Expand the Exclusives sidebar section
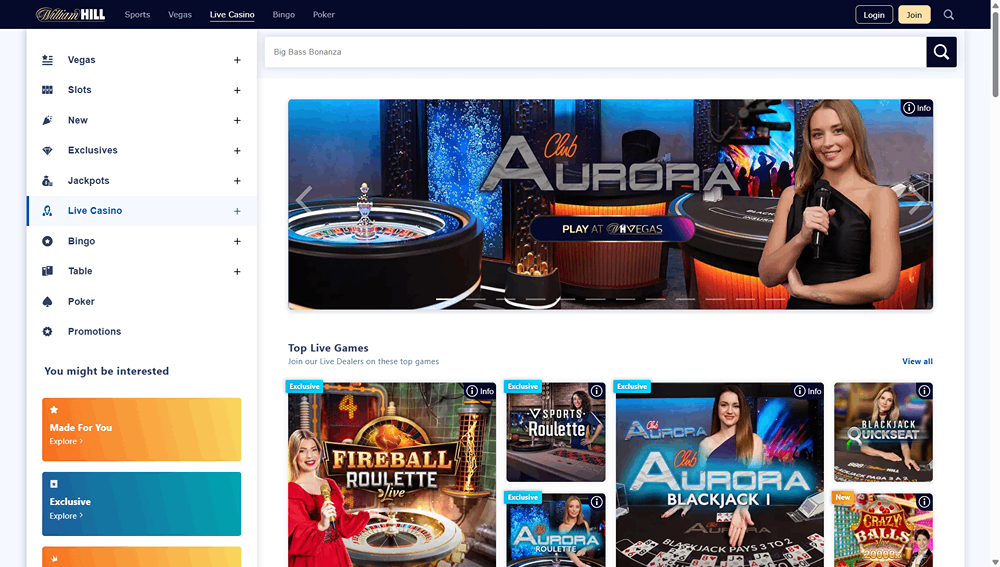This screenshot has width=1000, height=567. click(x=237, y=151)
